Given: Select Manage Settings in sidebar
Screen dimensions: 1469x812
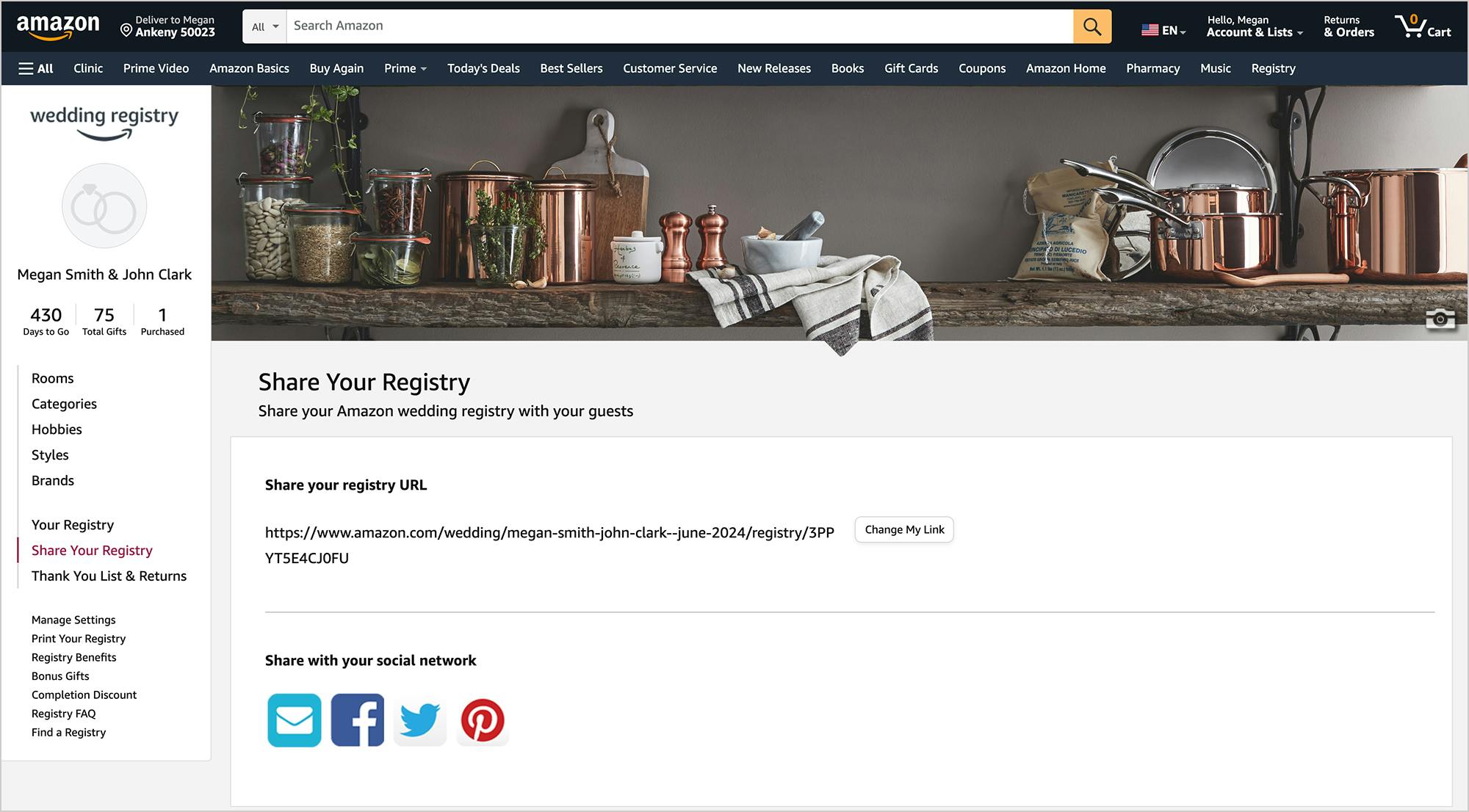Looking at the screenshot, I should tap(73, 620).
